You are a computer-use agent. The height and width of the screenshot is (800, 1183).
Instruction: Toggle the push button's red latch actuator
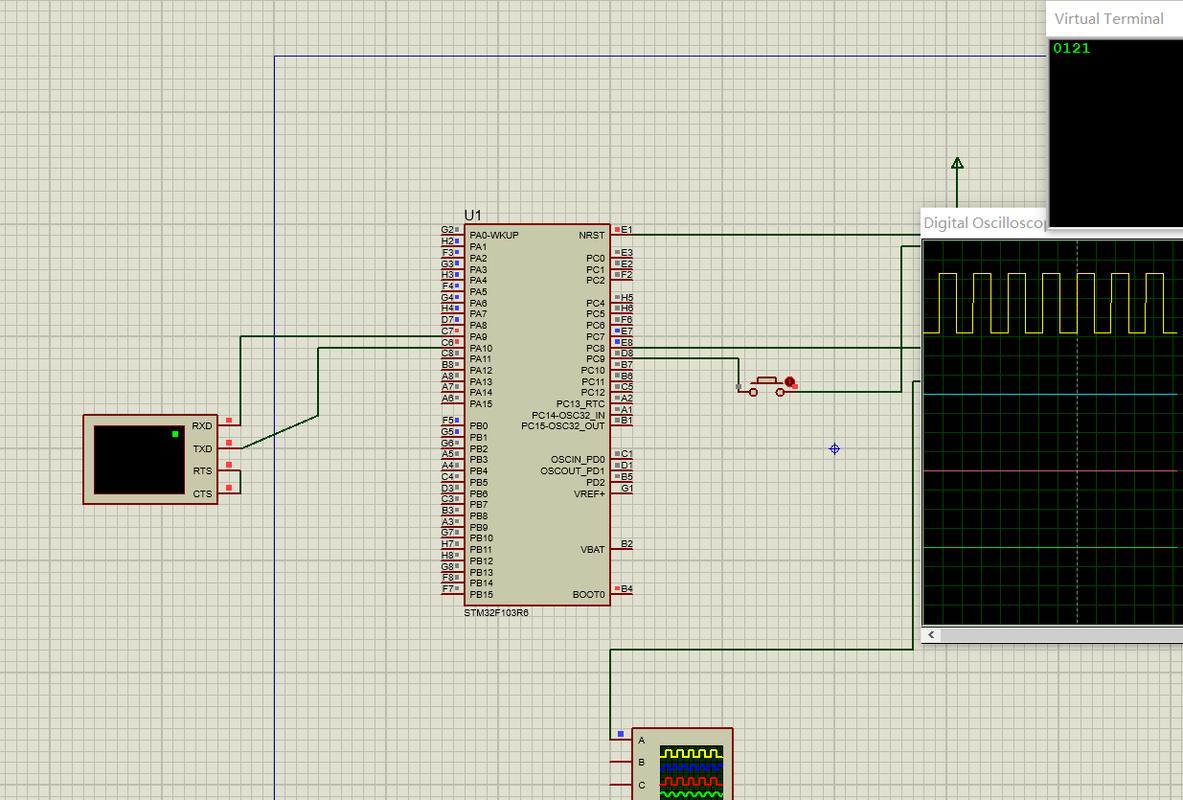point(789,383)
